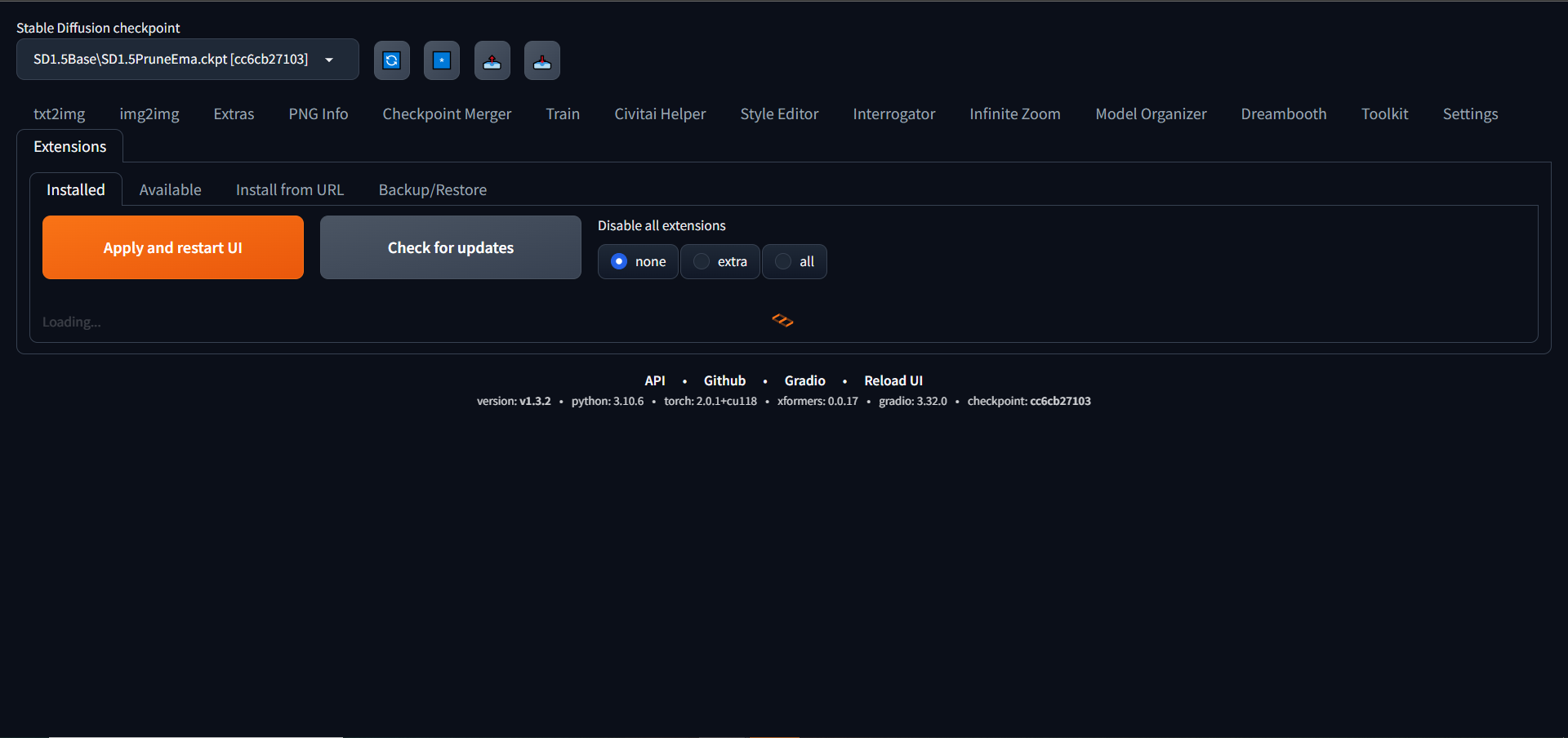This screenshot has width=1568, height=738.
Task: Click Apply and restart UI
Action: point(172,247)
